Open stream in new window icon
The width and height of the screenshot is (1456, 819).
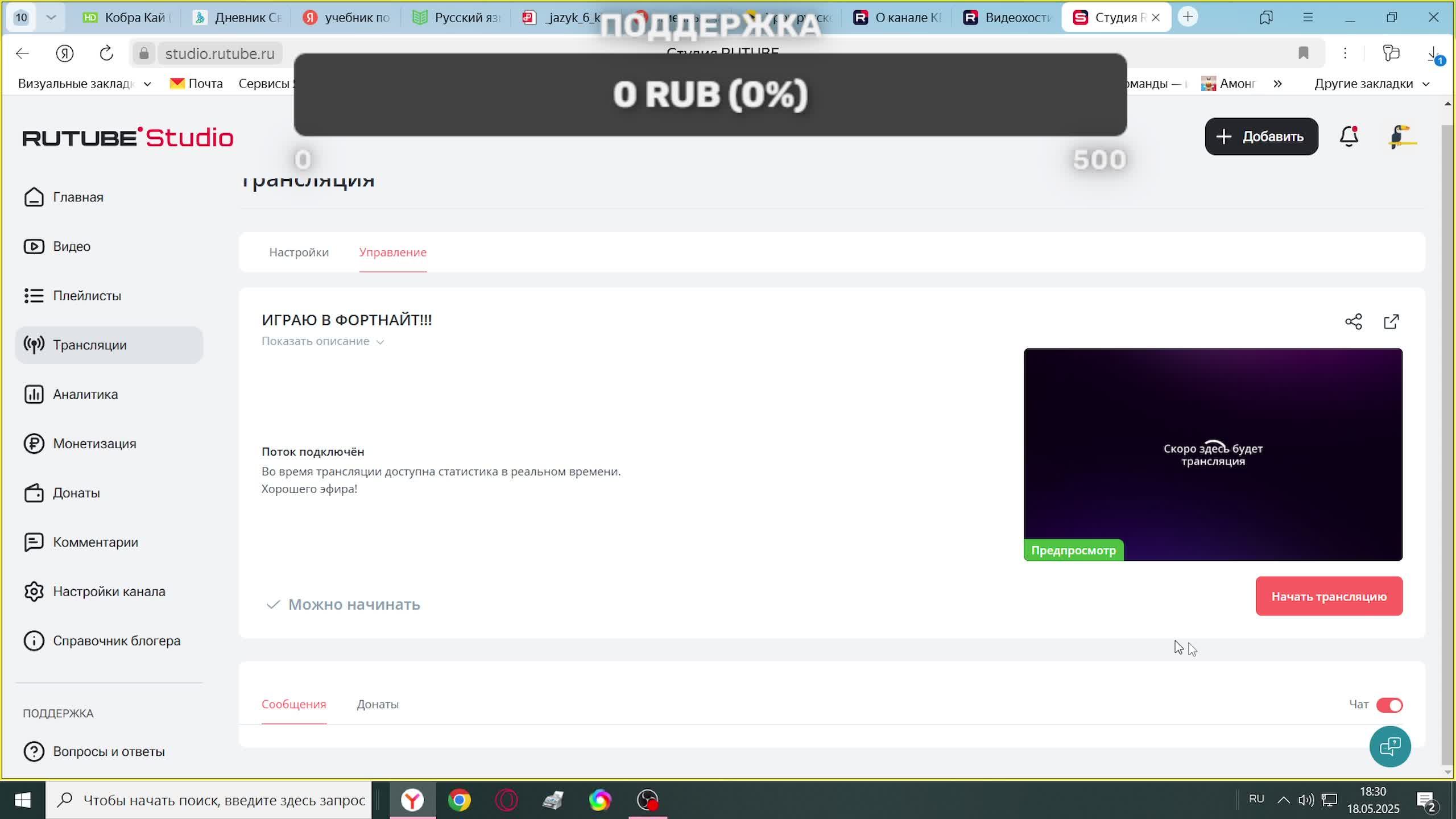pyautogui.click(x=1391, y=321)
